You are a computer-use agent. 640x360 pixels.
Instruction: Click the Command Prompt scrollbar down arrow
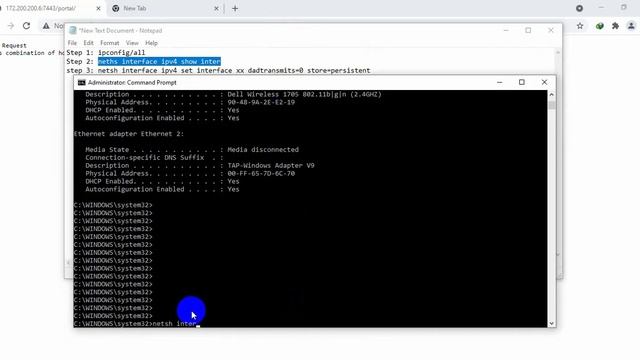click(551, 323)
